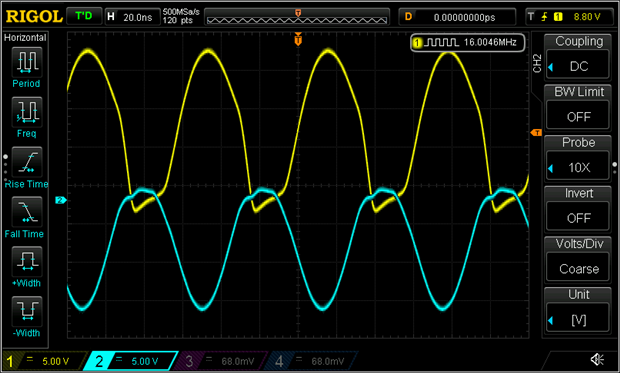Screen dimensions: 620x373
Task: Select the Fall Time measurement icon
Action: tap(27, 212)
